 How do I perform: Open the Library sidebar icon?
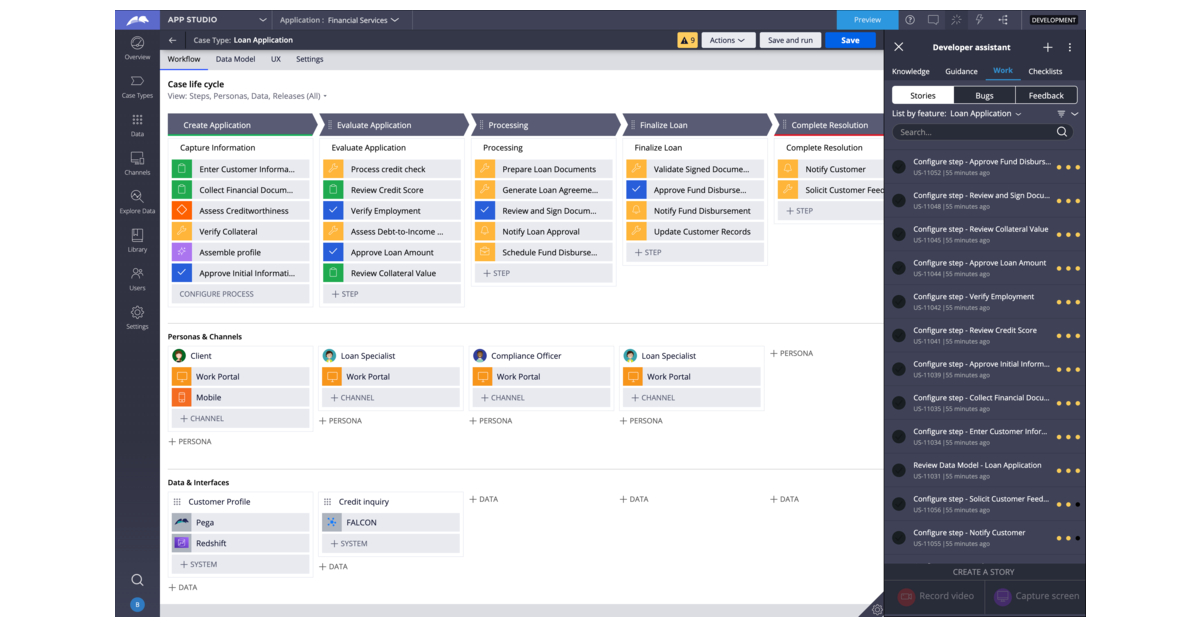(137, 240)
